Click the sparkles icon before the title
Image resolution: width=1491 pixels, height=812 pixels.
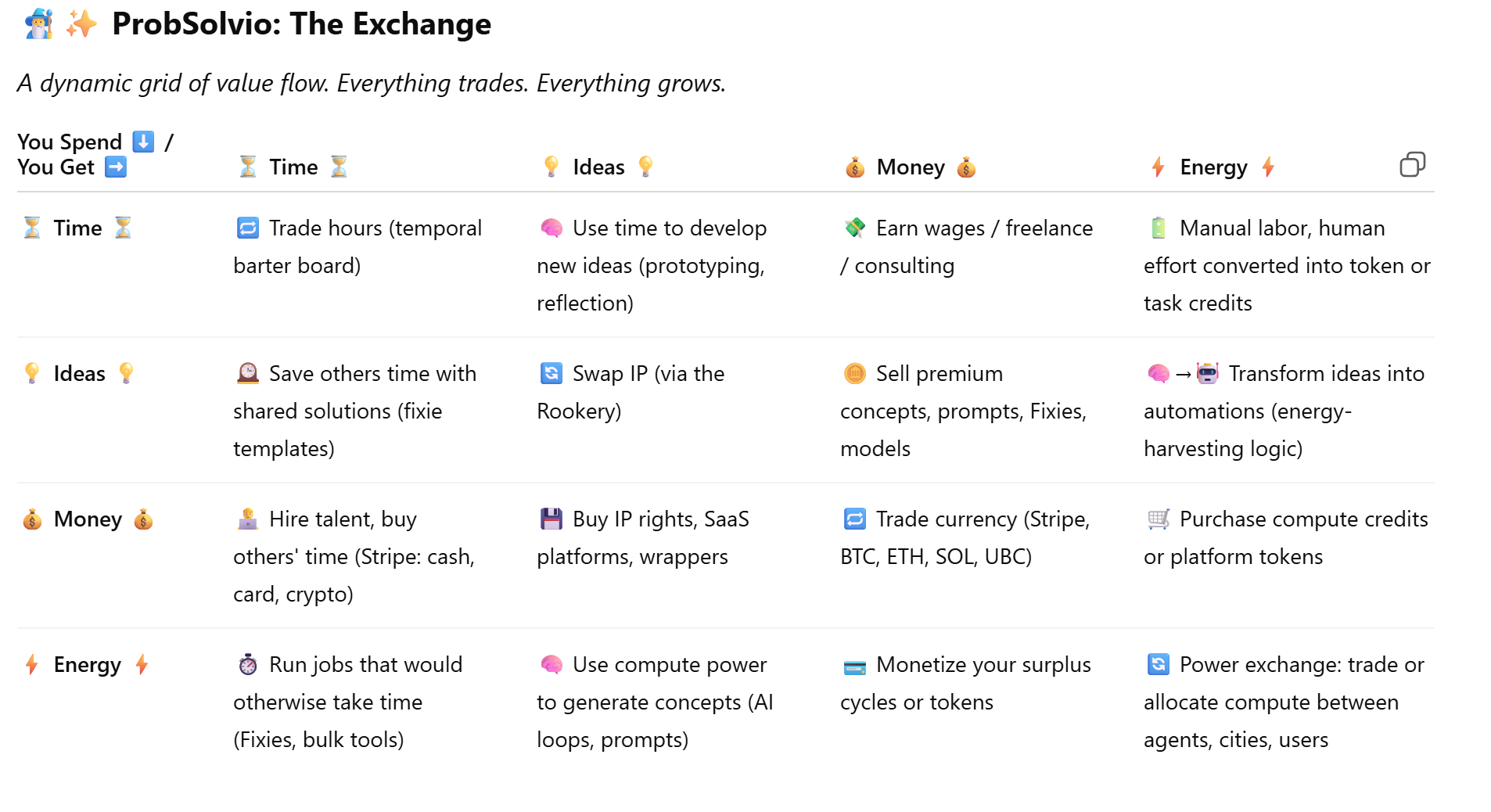81,24
